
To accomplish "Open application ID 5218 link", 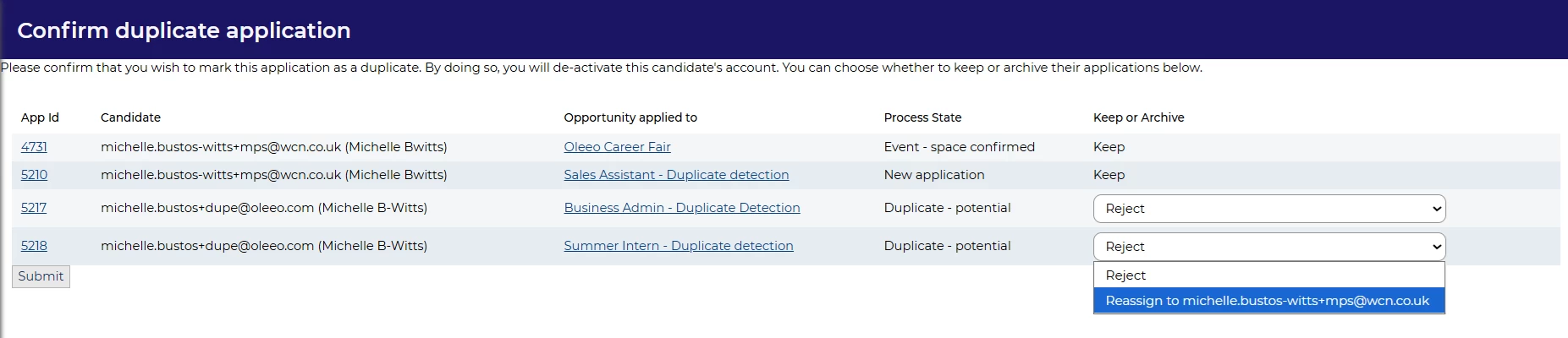I will pos(34,246).
